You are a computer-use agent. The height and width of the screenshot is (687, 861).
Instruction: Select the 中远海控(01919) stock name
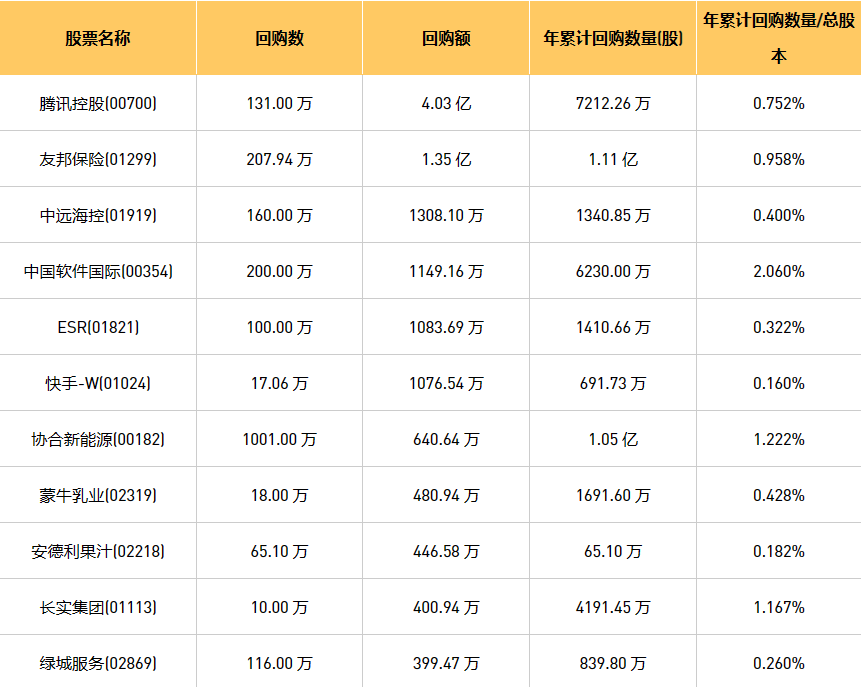click(x=98, y=215)
